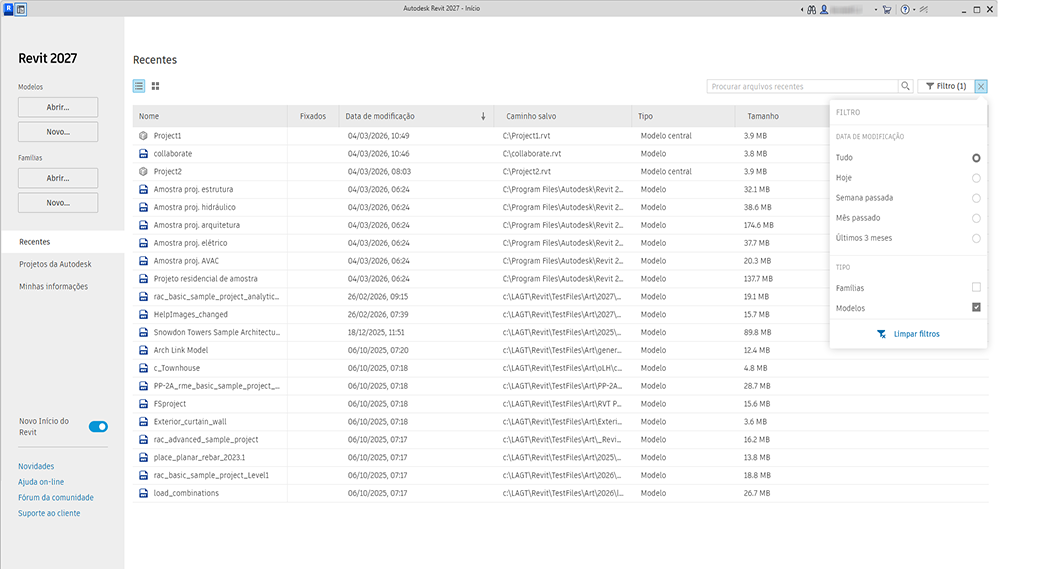Click the Amostra proj. AVAC file icon

point(143,261)
